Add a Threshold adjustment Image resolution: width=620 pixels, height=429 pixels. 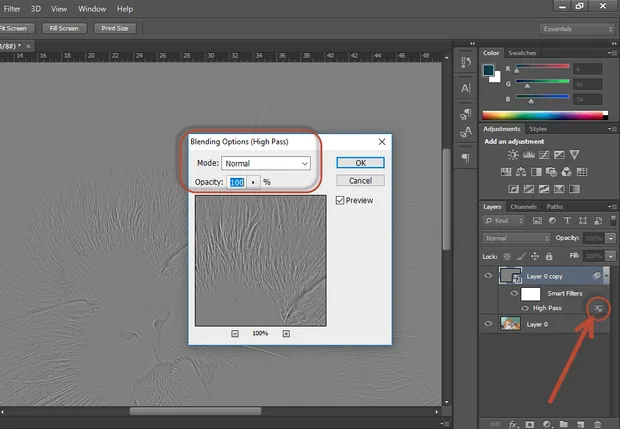tap(544, 189)
